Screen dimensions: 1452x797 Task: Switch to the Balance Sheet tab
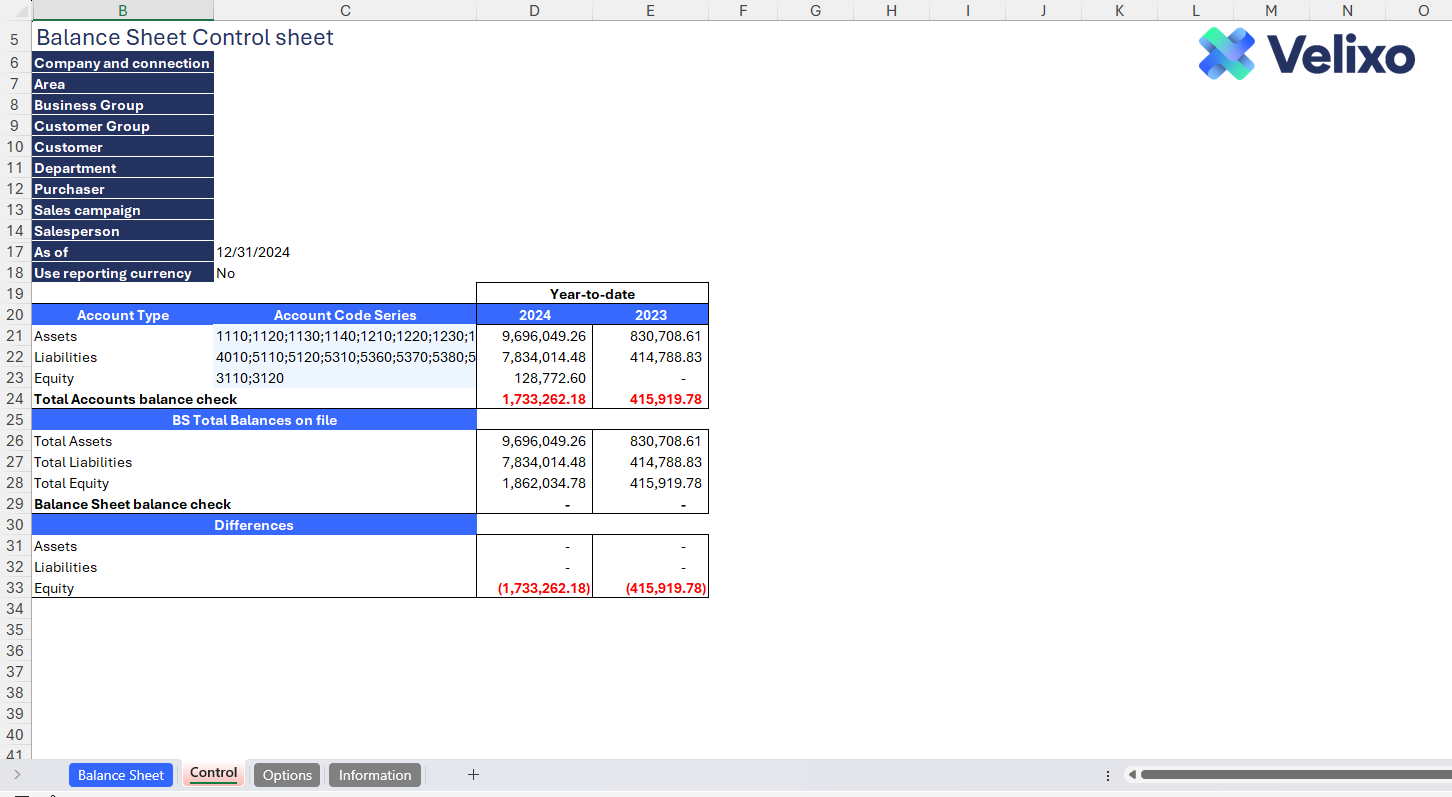click(x=120, y=775)
